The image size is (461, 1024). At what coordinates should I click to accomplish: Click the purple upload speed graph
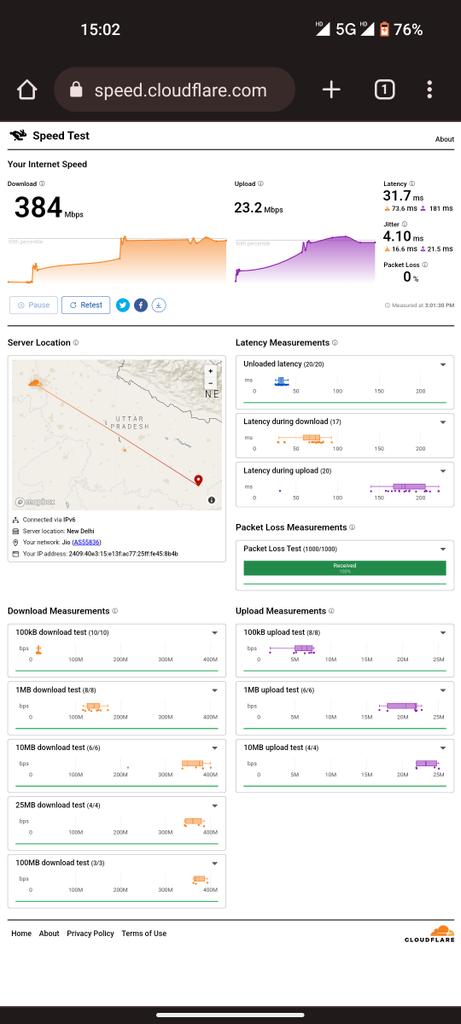coord(305,260)
